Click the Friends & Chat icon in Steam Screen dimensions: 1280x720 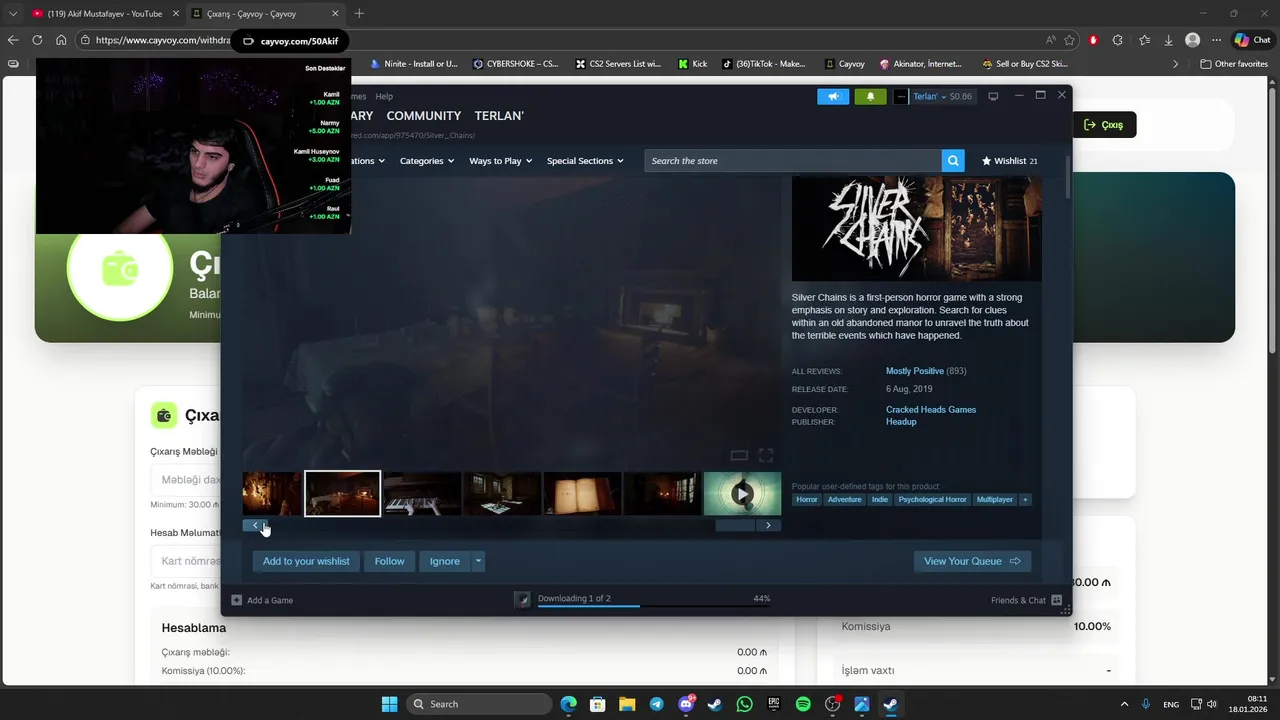[x=1056, y=600]
